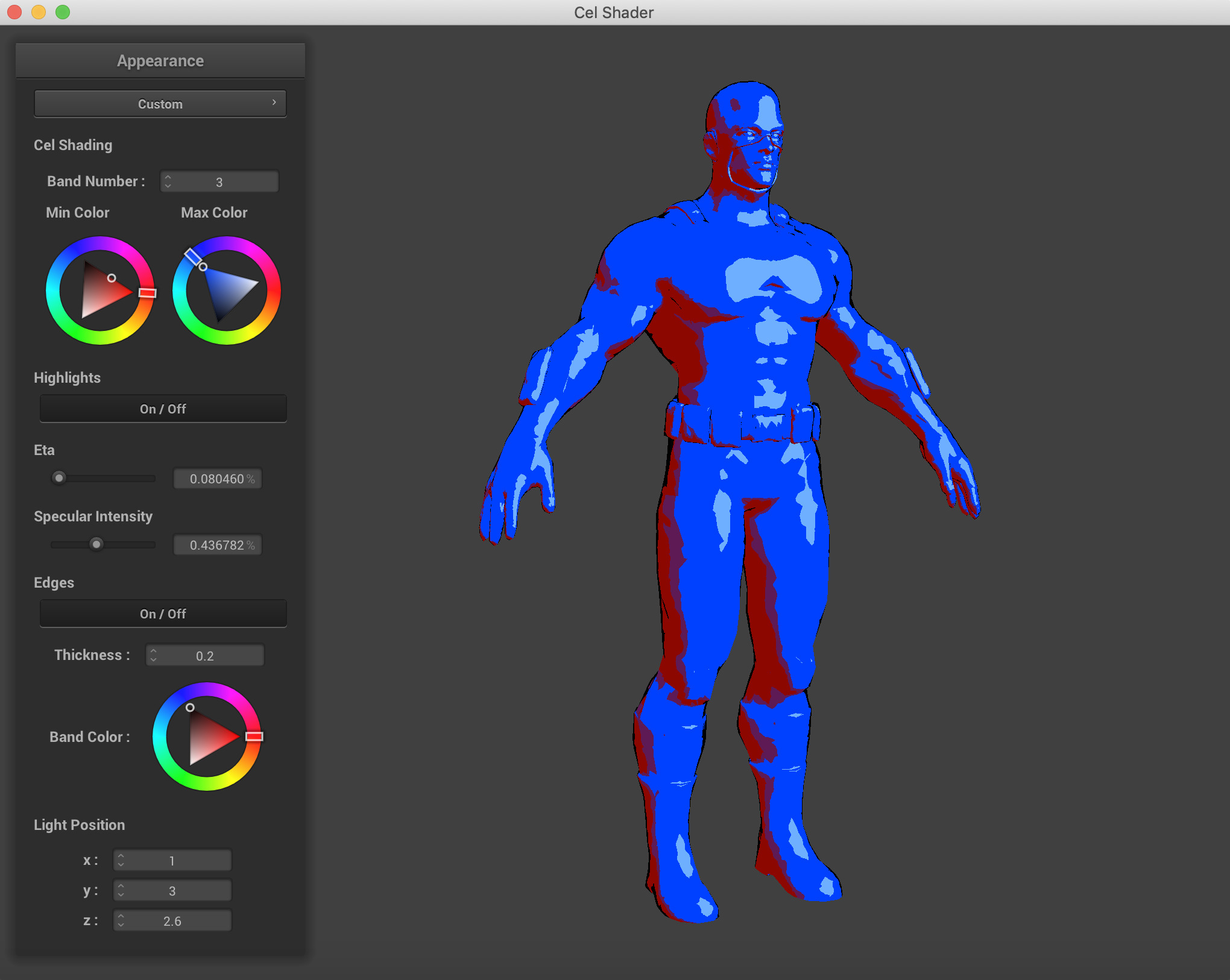Viewport: 1230px width, 980px height.
Task: Click the chevron arrow on Custom dropdown
Action: (274, 102)
